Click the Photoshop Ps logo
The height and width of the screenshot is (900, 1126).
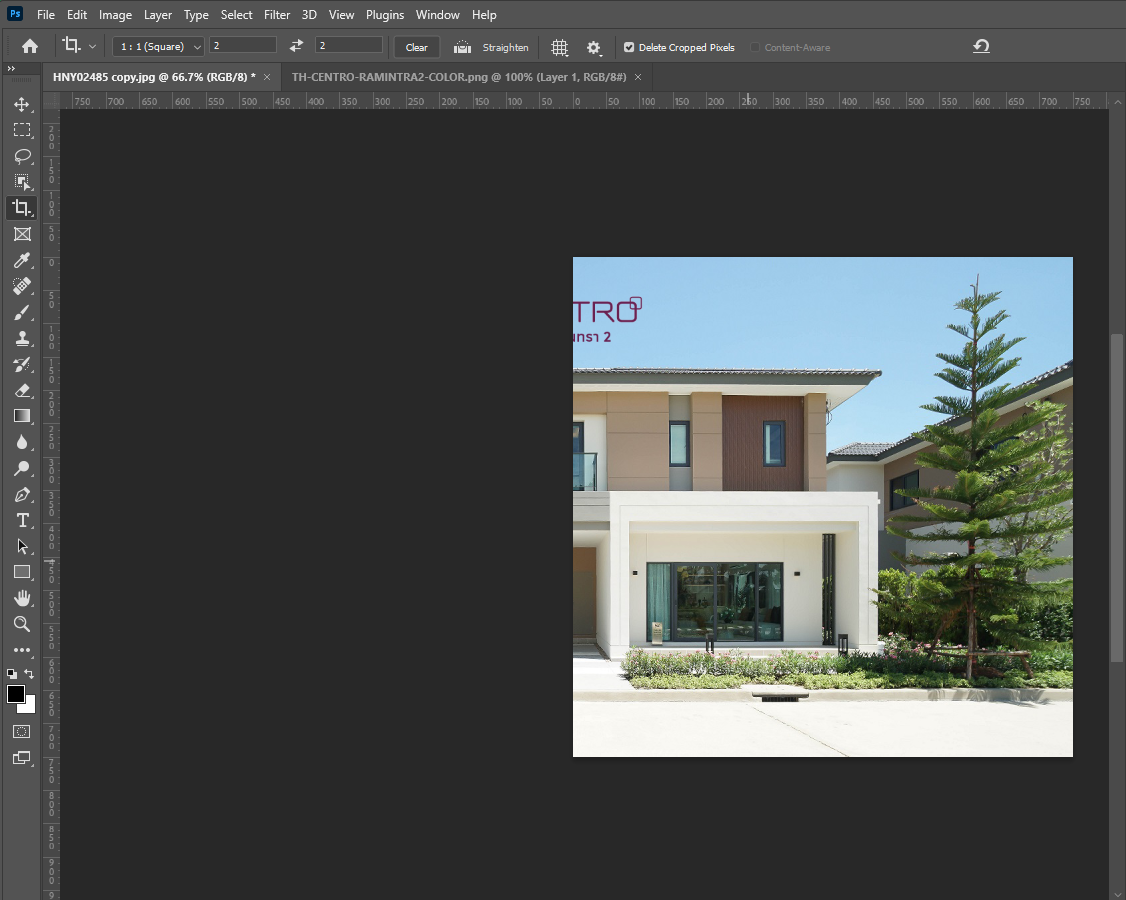point(15,14)
